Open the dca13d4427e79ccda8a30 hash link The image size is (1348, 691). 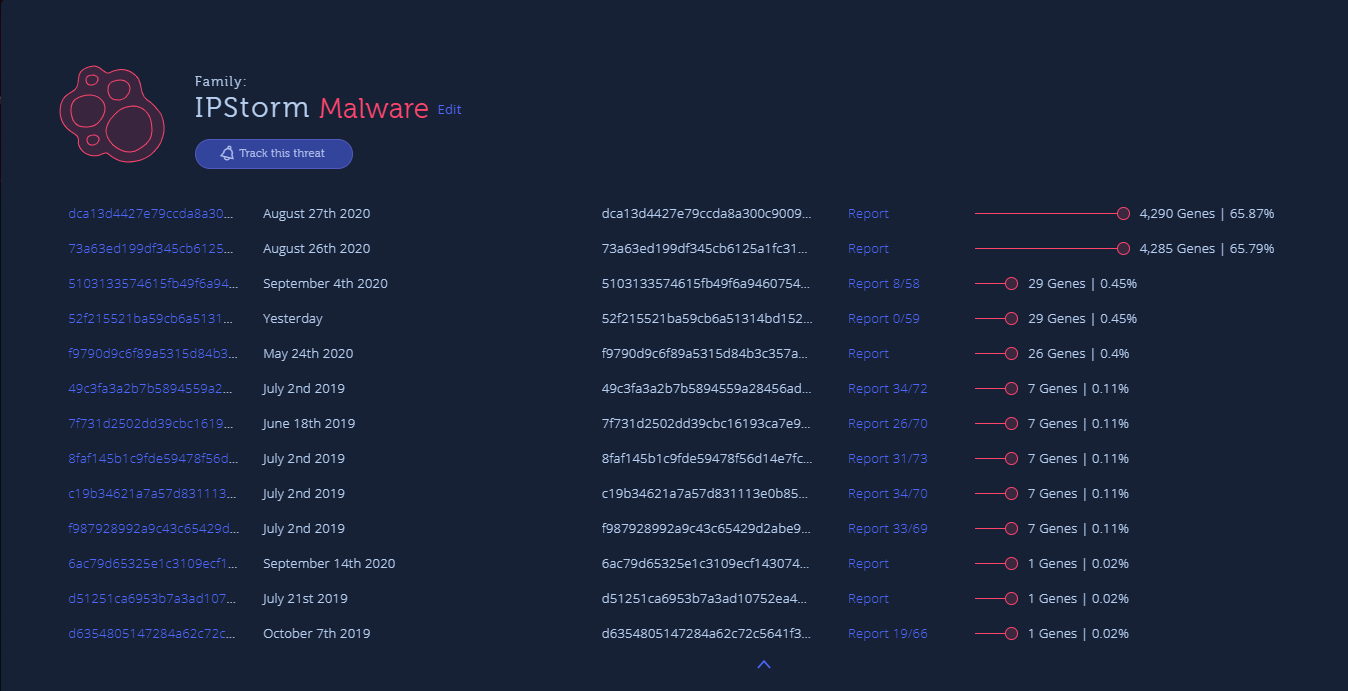point(152,214)
